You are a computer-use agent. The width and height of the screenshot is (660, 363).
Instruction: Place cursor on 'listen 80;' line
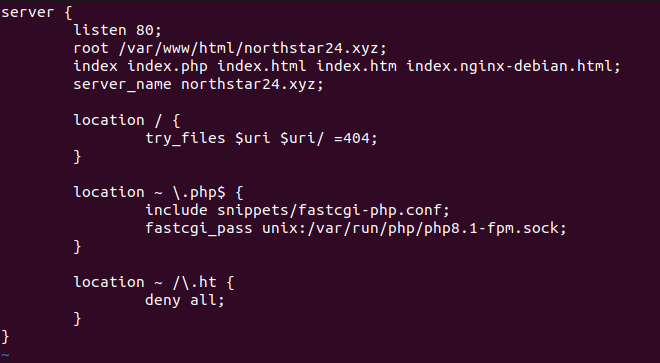117,30
